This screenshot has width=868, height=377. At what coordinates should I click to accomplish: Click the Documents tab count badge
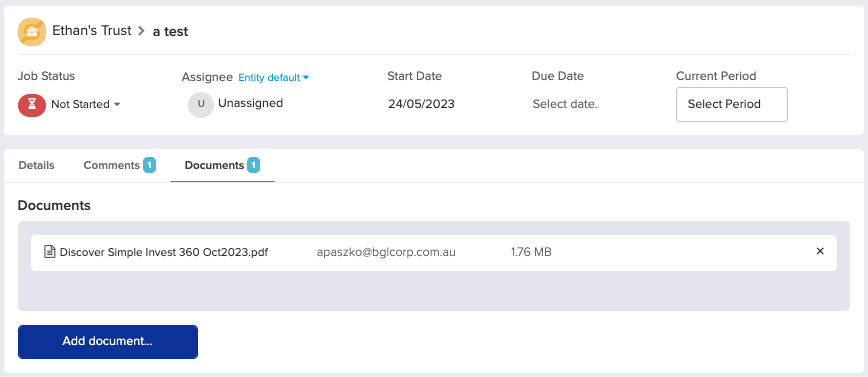tap(254, 165)
